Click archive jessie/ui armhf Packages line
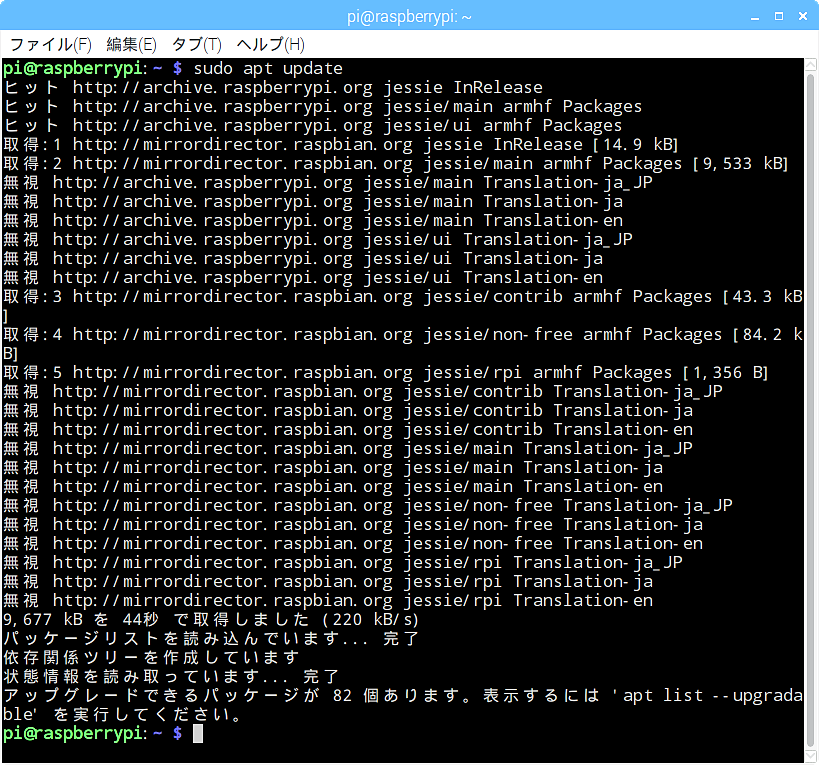The image size is (819, 765). [313, 125]
